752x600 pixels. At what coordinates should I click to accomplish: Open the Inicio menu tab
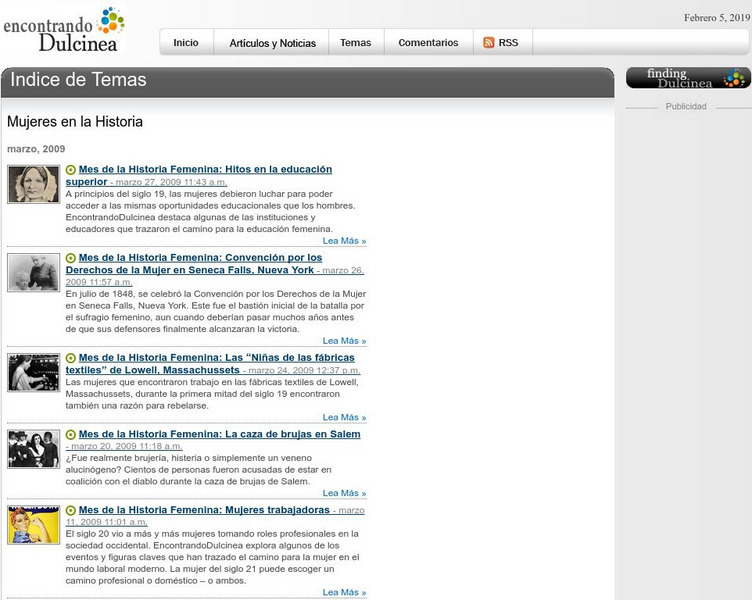[x=186, y=43]
